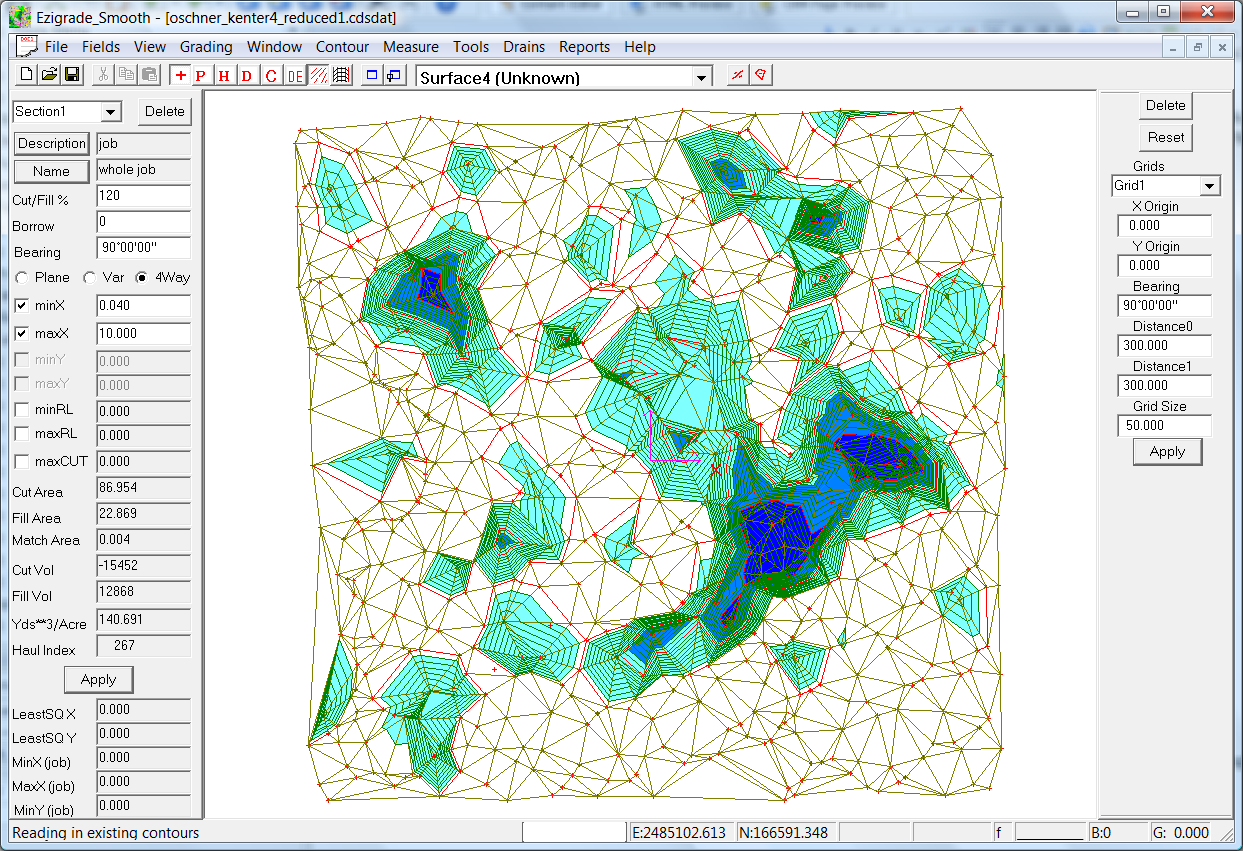Click the red H toolbar icon
The height and width of the screenshot is (851, 1243).
224,75
